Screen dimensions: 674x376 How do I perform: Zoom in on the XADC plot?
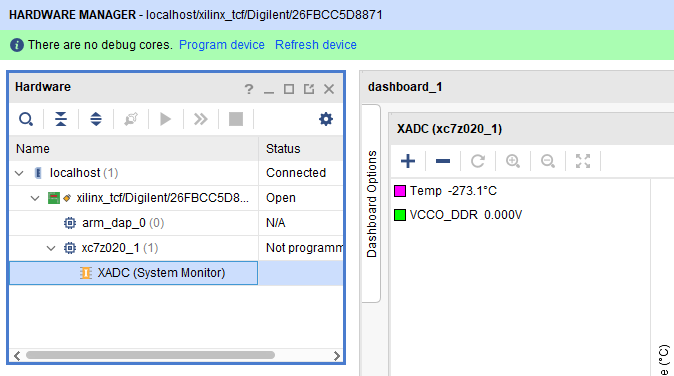click(x=513, y=161)
